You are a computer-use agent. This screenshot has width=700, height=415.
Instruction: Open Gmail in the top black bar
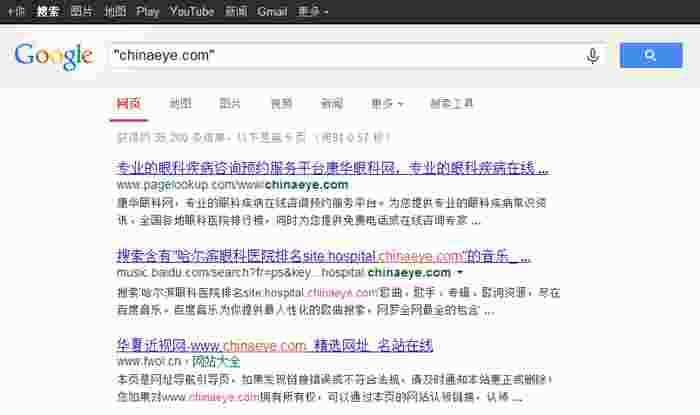click(x=272, y=11)
